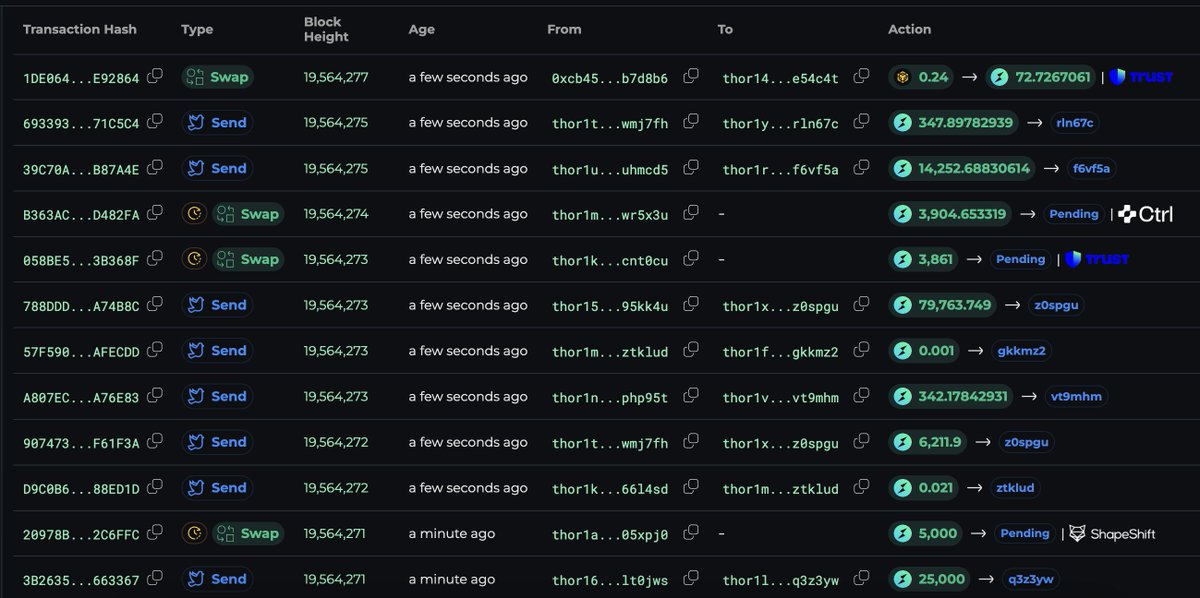The image size is (1200, 598).
Task: Open sender address 0xcb45...b7d8b6
Action: point(610,78)
